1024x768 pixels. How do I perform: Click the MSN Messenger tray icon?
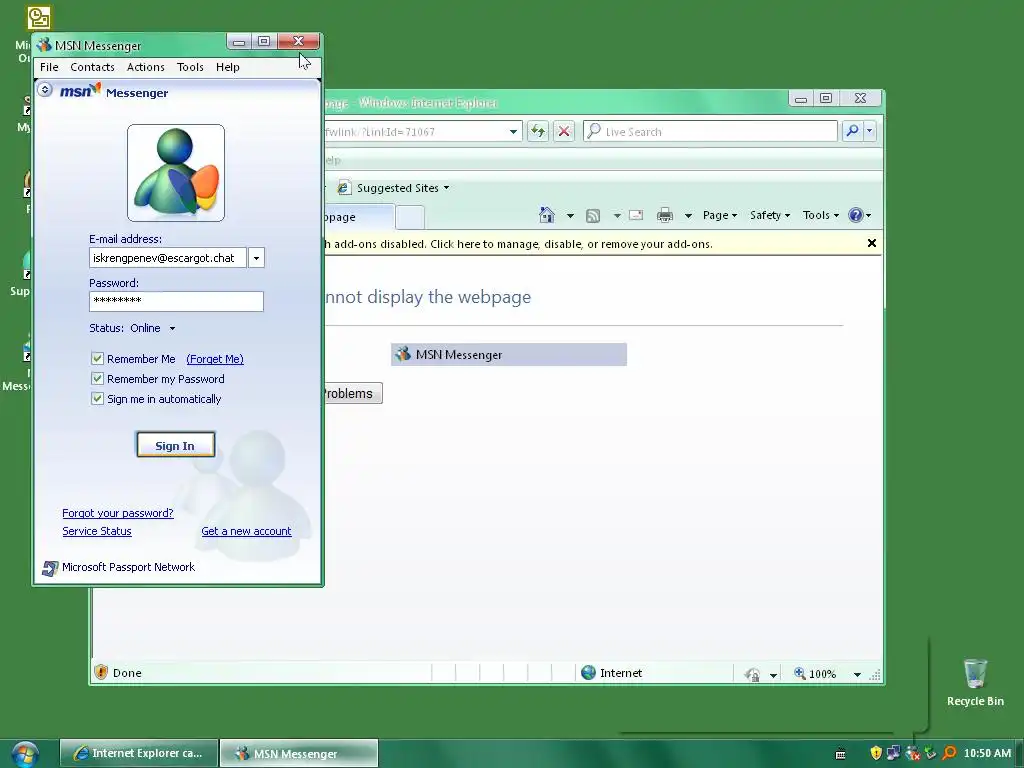tap(912, 754)
